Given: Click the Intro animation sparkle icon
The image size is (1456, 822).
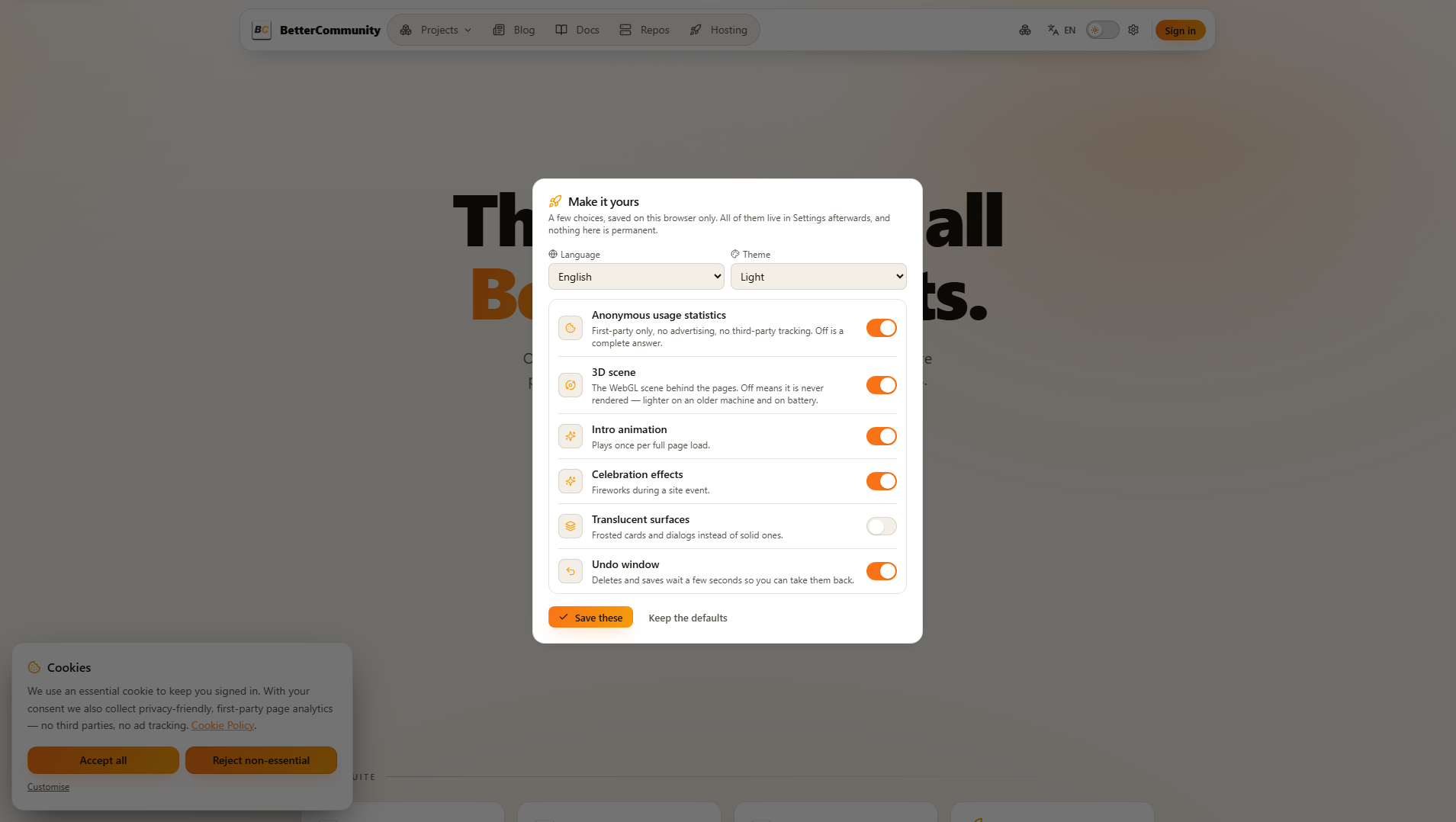Looking at the screenshot, I should pyautogui.click(x=571, y=436).
